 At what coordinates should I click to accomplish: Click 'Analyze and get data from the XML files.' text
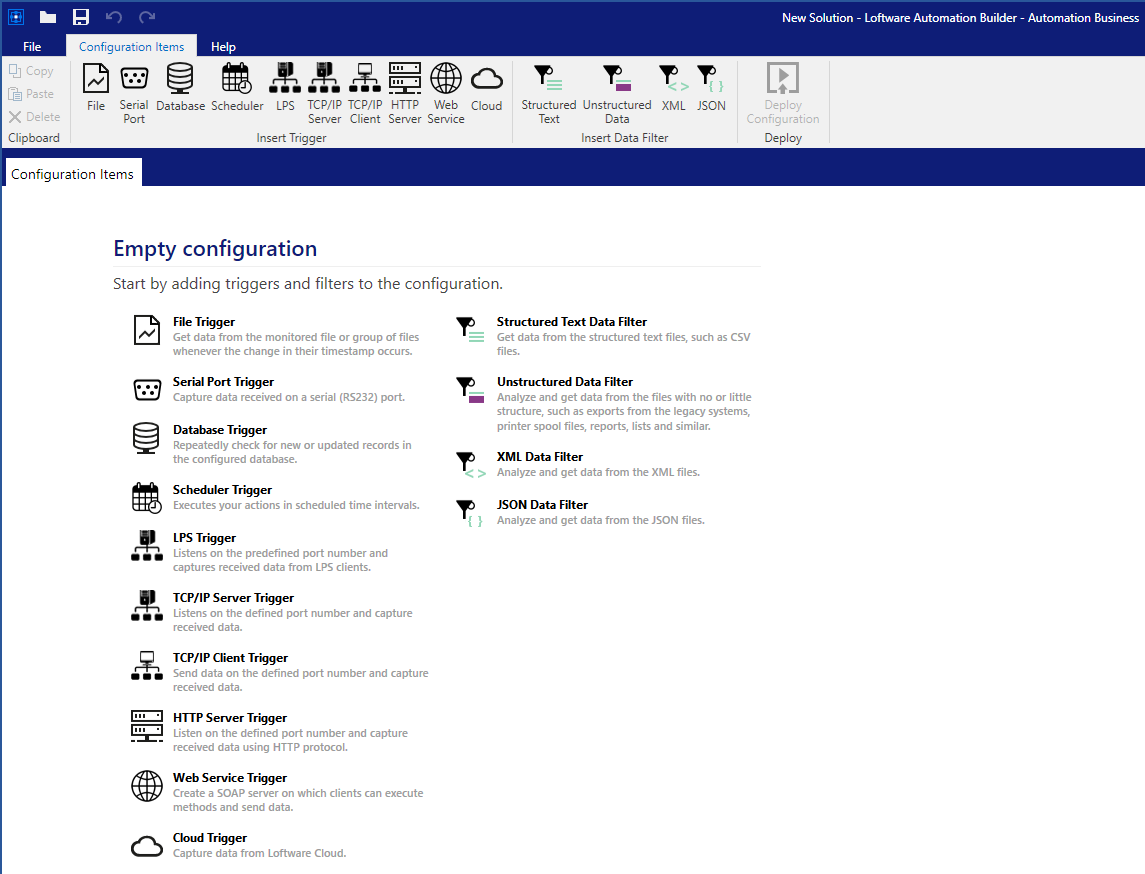tap(598, 472)
